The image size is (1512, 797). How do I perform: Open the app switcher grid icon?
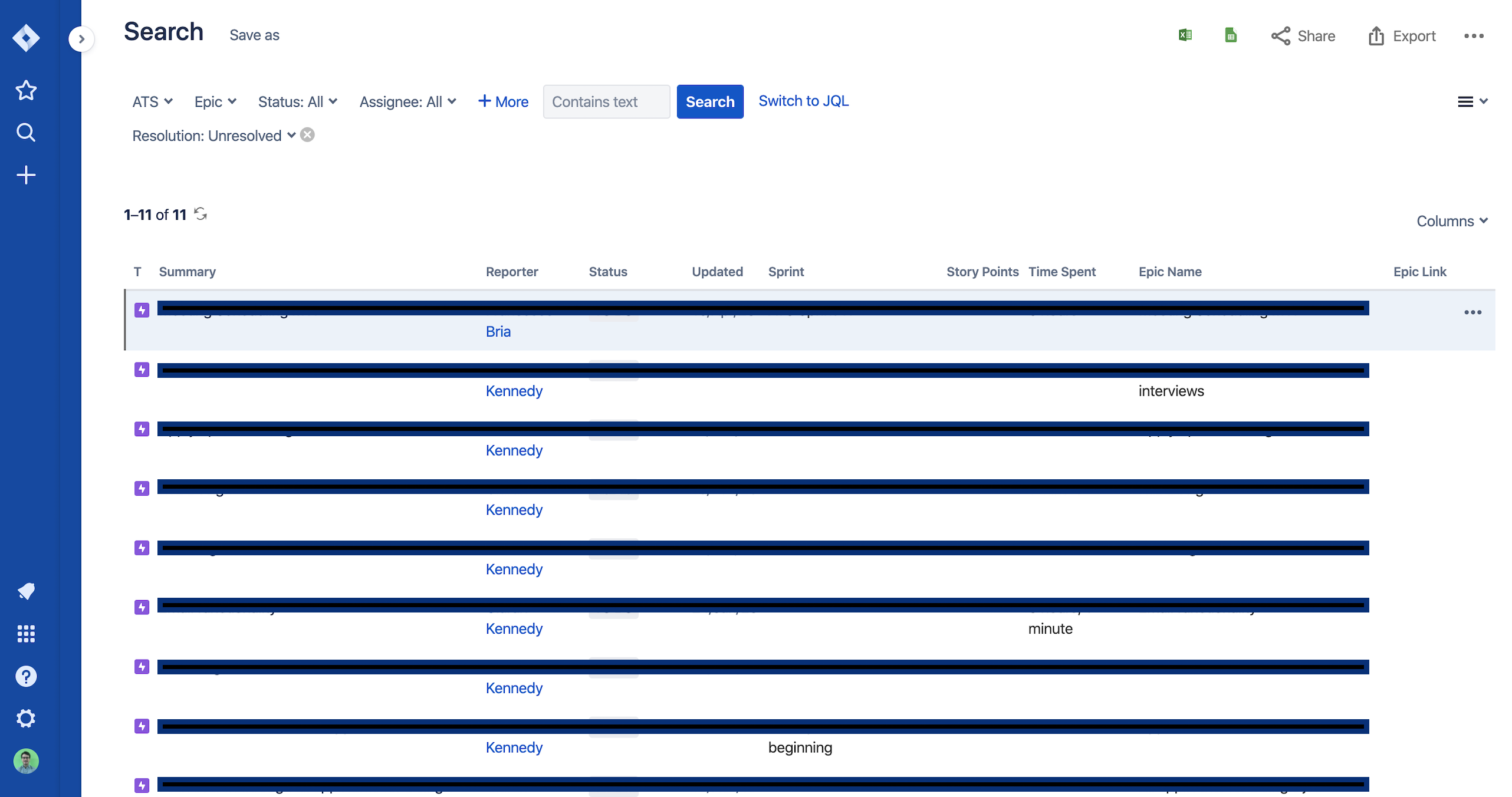[x=26, y=634]
